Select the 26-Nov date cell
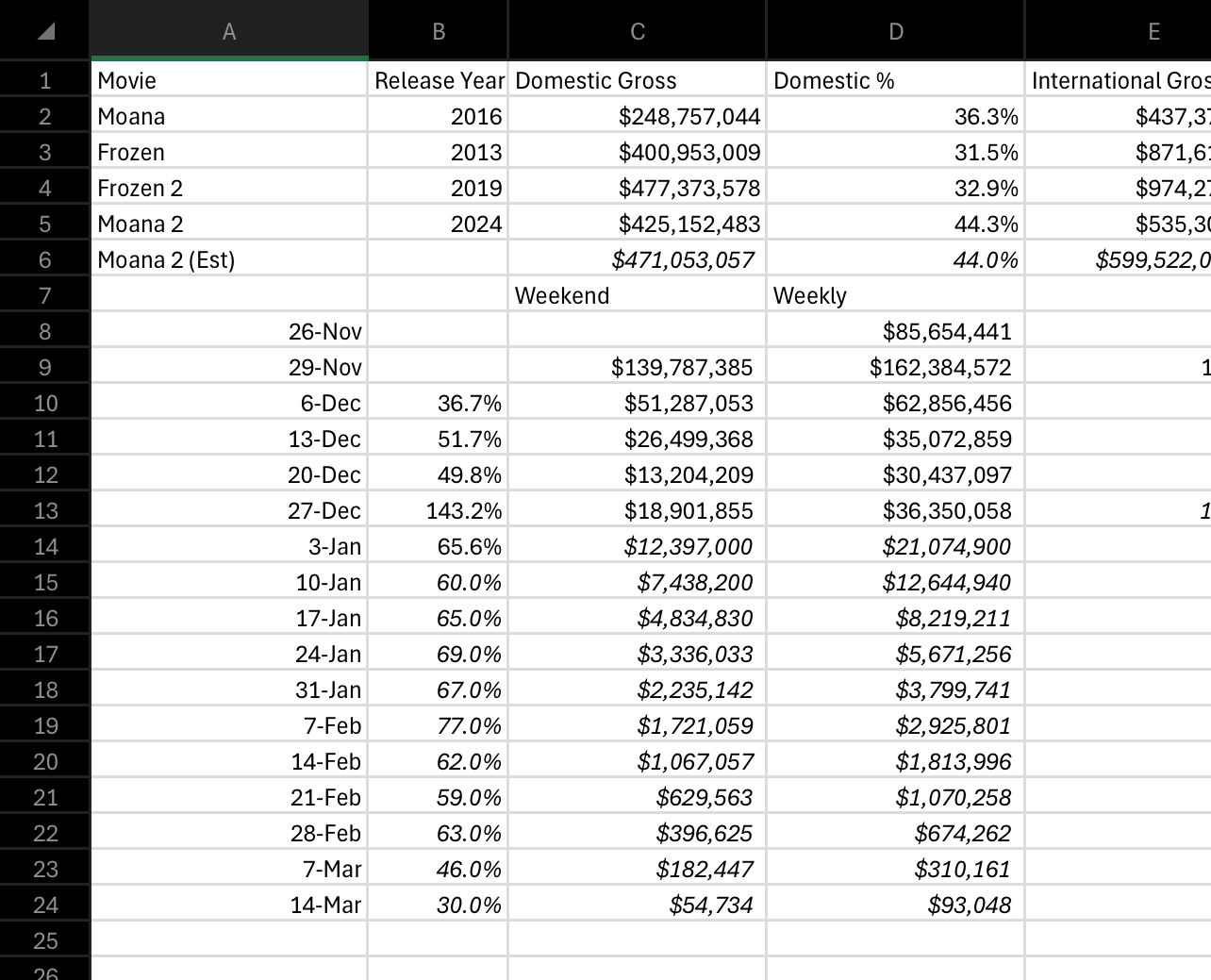This screenshot has width=1211, height=980. click(229, 331)
